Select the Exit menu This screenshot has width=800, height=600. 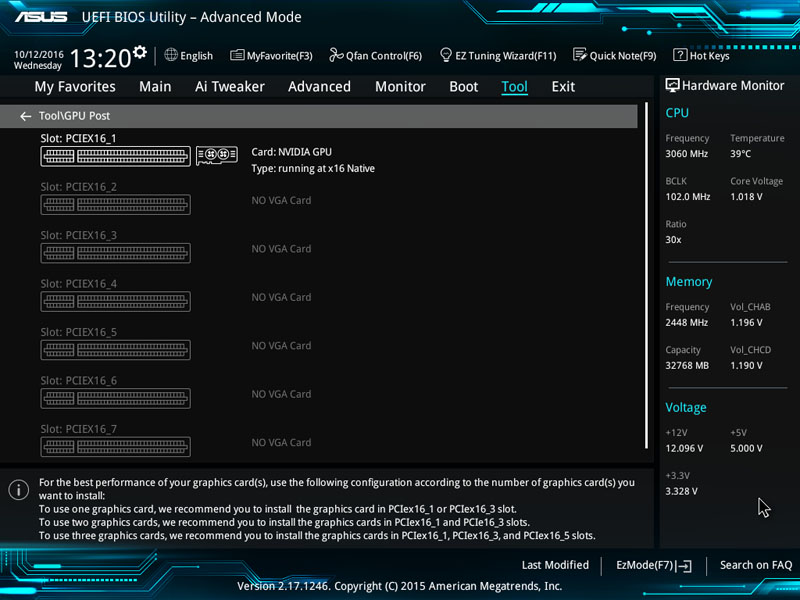(563, 87)
